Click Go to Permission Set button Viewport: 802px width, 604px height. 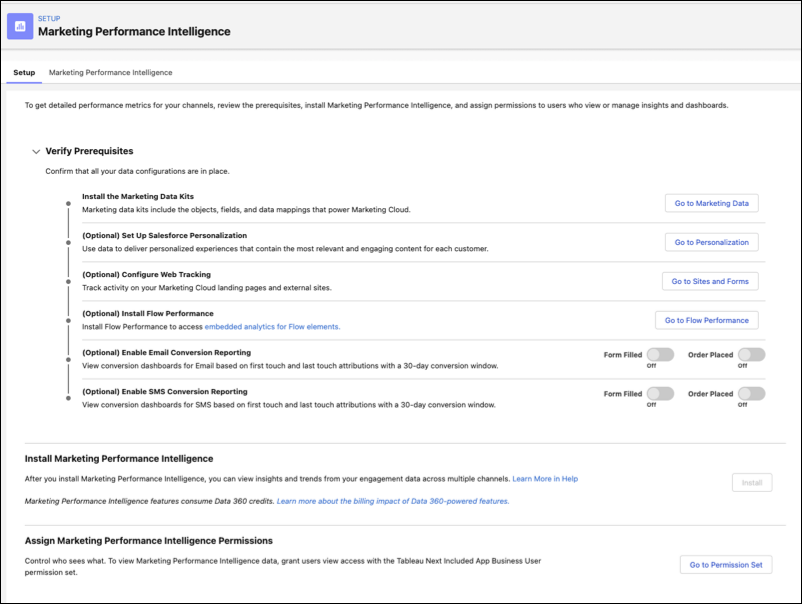726,565
